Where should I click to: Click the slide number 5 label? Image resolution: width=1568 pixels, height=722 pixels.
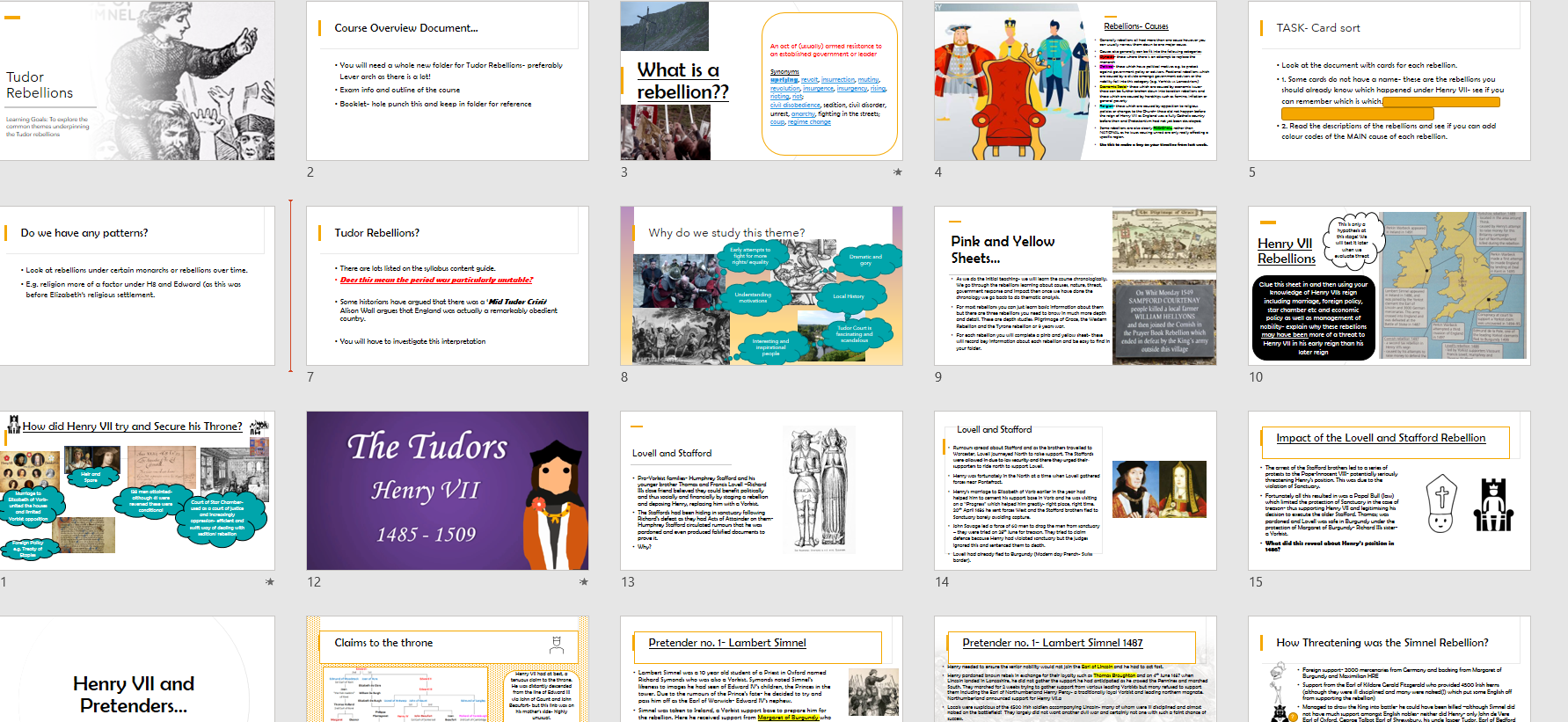tap(1252, 172)
